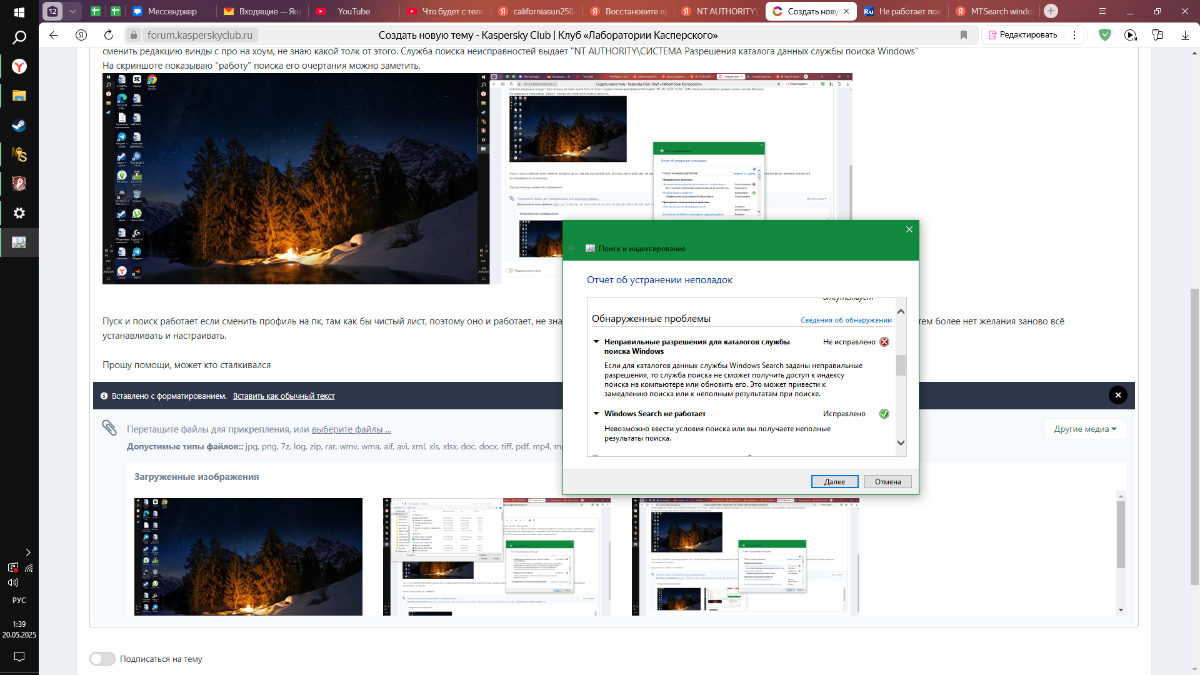Switch the РУС input language indicator

(19, 601)
